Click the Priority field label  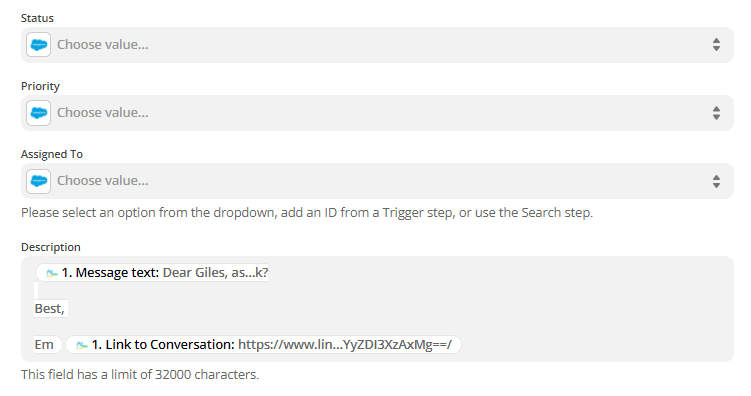pos(40,86)
